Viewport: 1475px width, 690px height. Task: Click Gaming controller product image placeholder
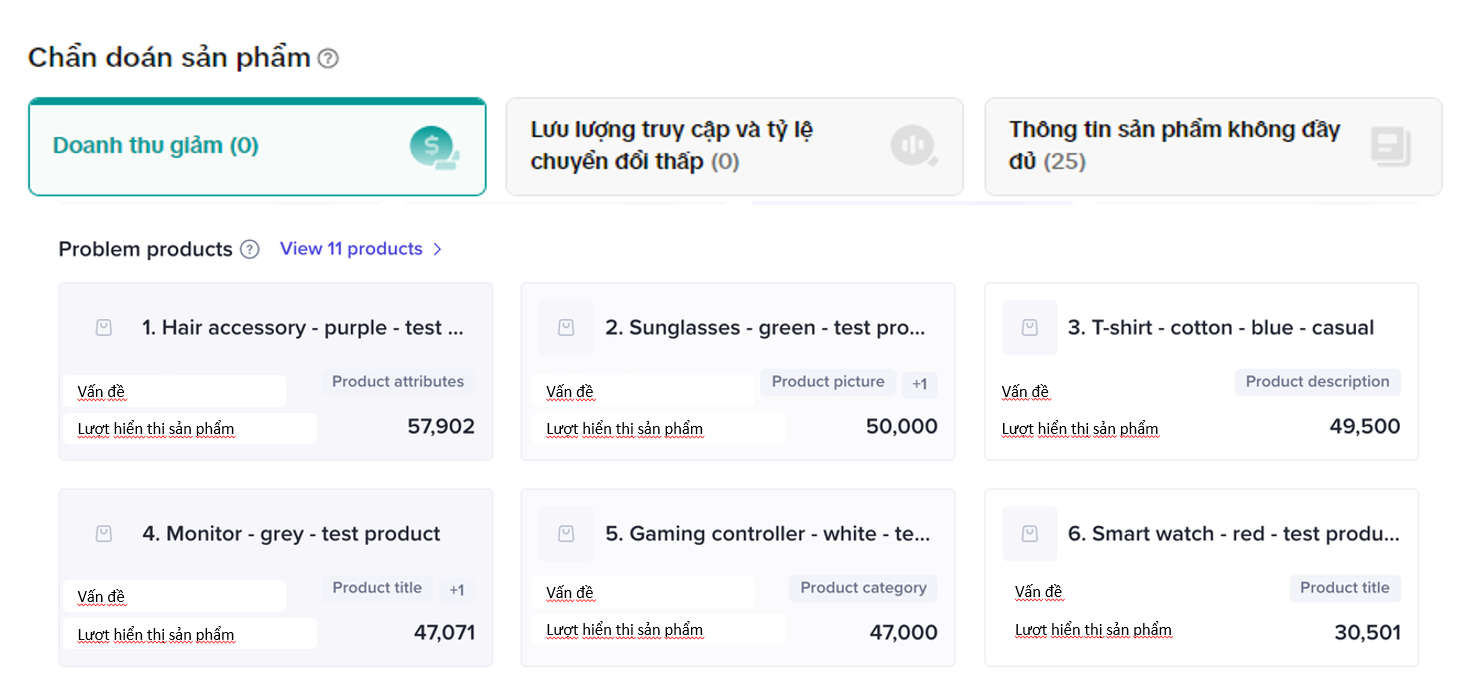coord(566,534)
